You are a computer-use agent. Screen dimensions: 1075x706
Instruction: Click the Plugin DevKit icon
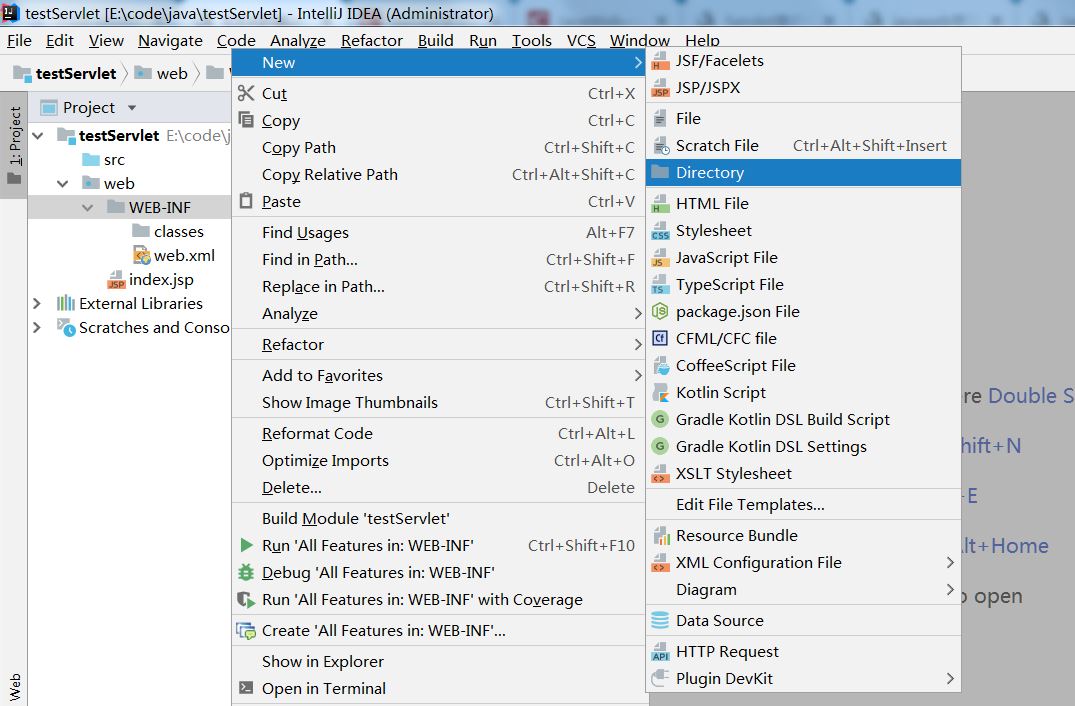pos(660,678)
